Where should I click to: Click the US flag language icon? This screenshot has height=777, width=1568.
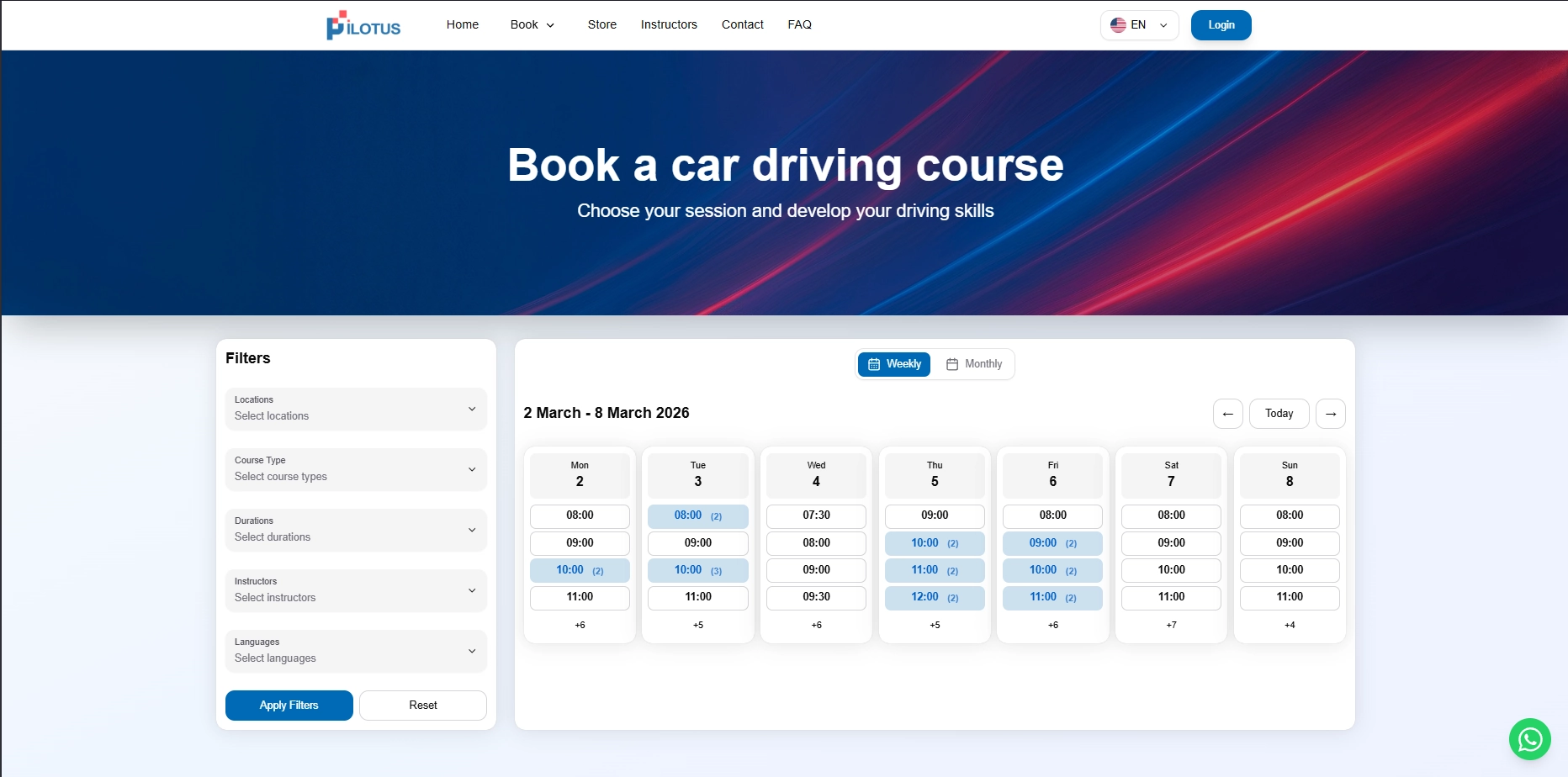coord(1118,25)
